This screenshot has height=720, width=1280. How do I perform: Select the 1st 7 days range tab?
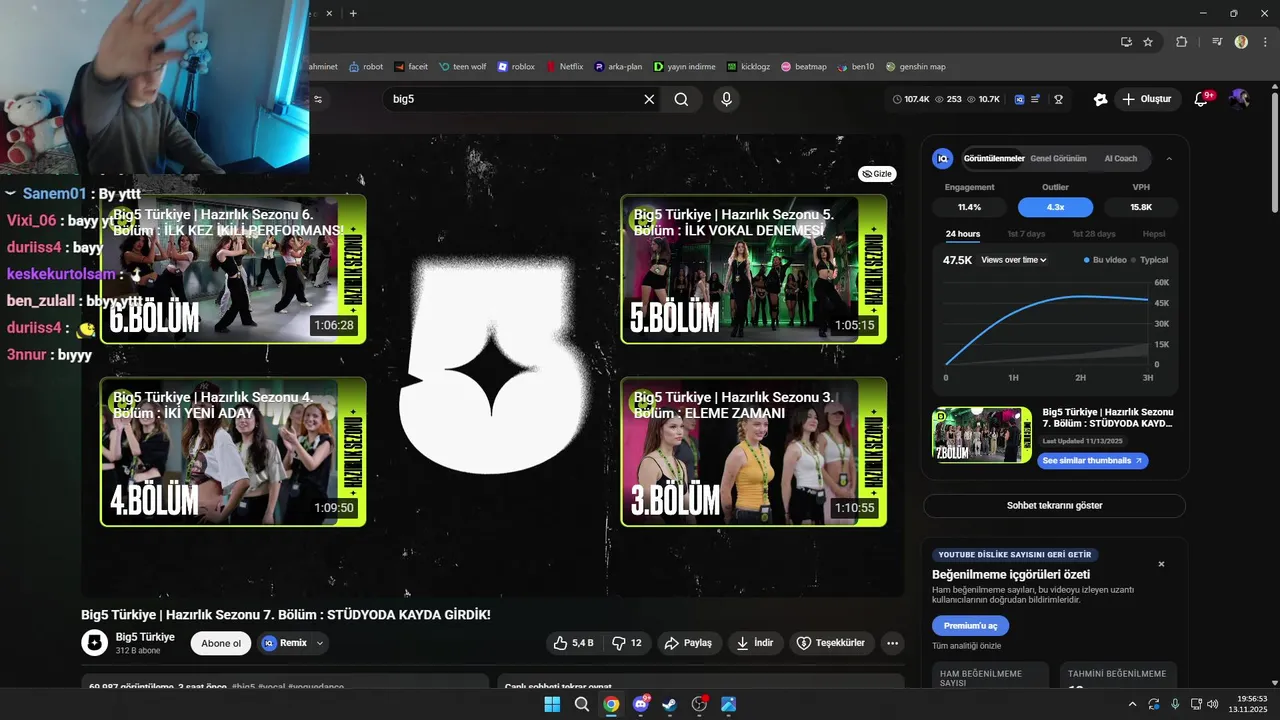point(1026,234)
